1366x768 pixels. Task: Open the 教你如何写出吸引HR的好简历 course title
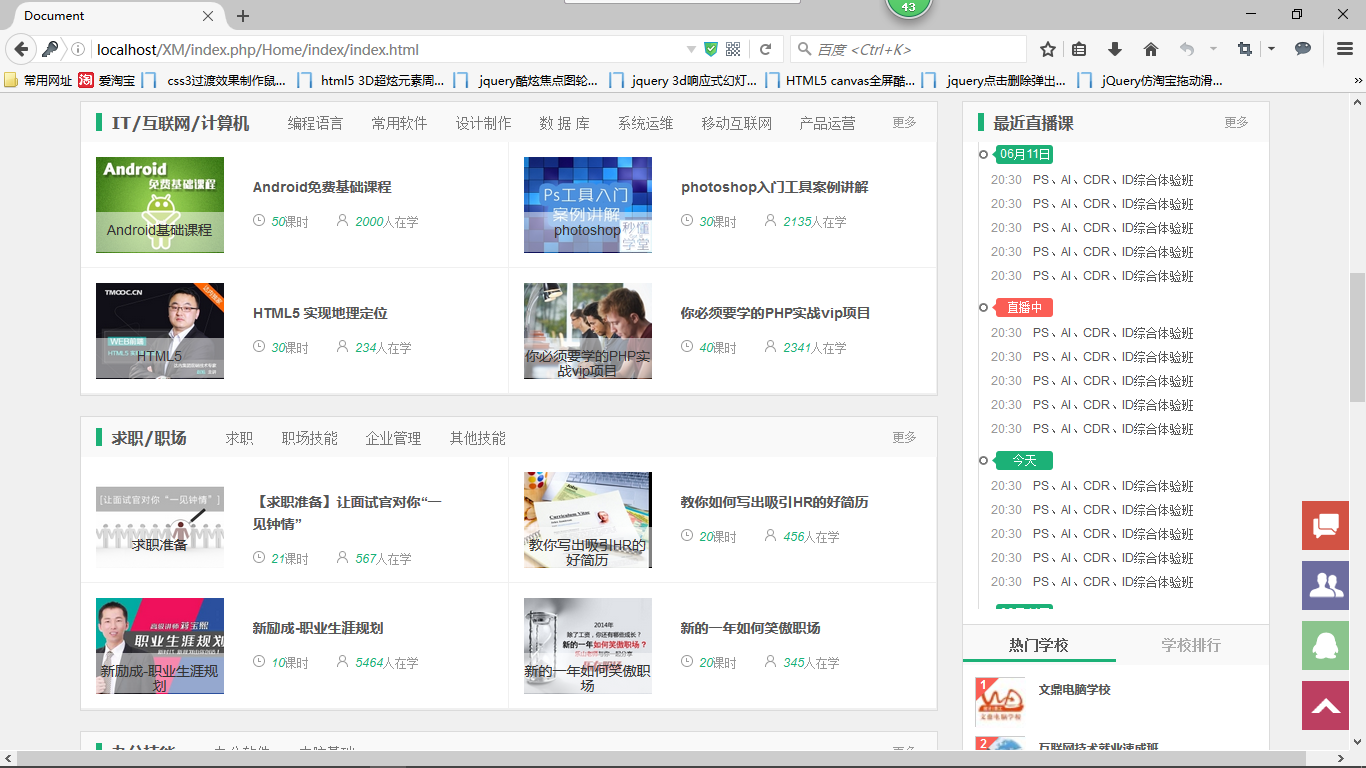[774, 502]
